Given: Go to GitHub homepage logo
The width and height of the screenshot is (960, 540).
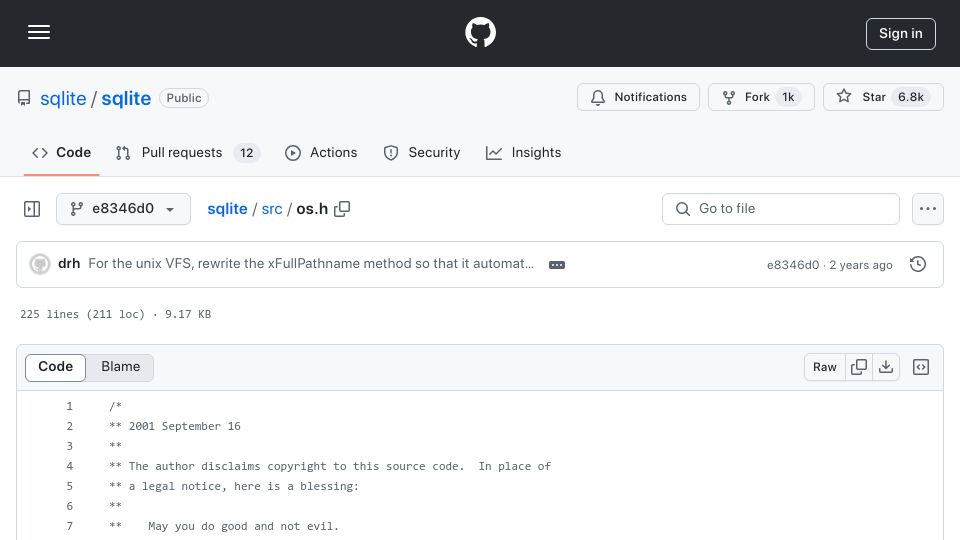Looking at the screenshot, I should 480,32.
